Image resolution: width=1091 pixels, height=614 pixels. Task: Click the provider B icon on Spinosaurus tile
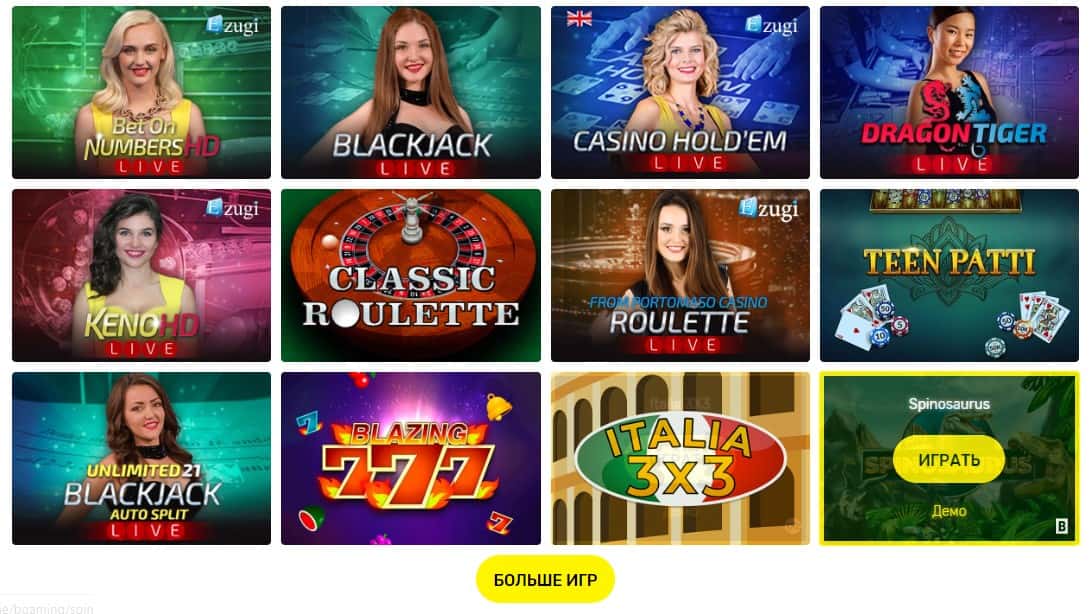1061,526
